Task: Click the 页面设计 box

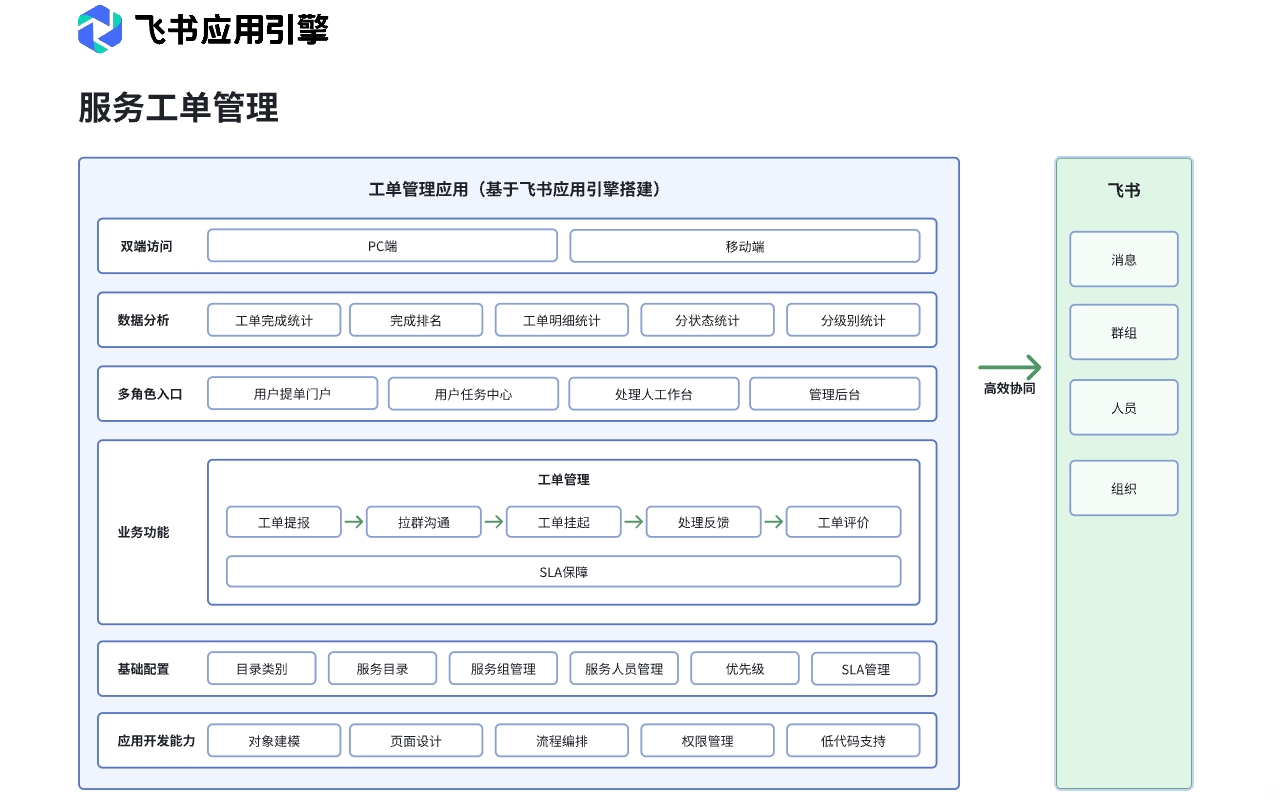Action: tap(416, 741)
